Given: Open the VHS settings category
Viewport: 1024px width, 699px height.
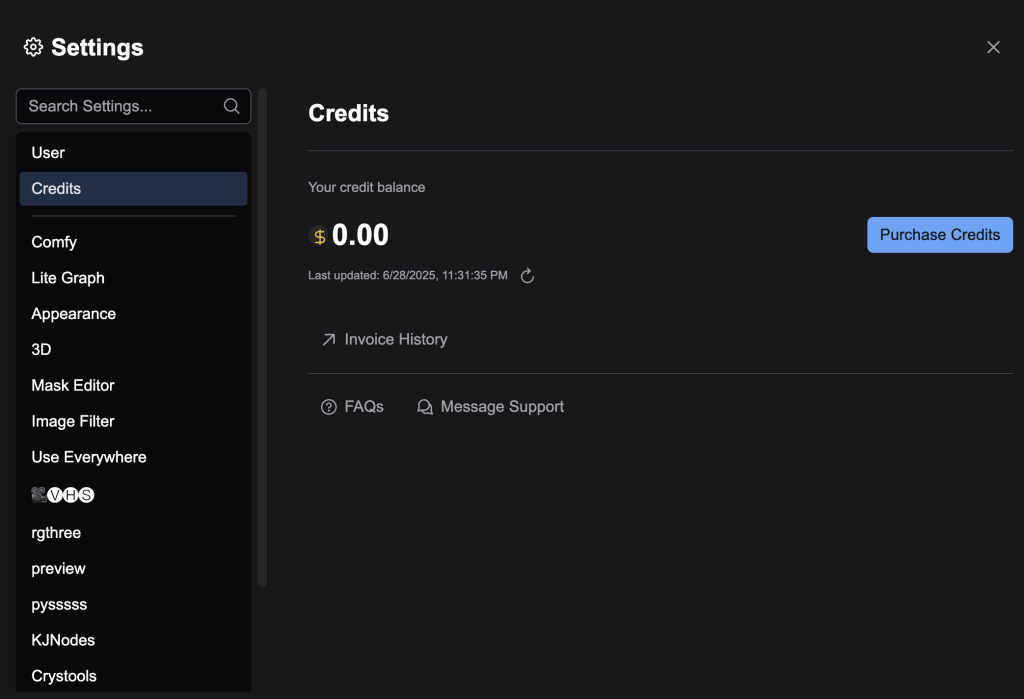Looking at the screenshot, I should pyautogui.click(x=133, y=495).
